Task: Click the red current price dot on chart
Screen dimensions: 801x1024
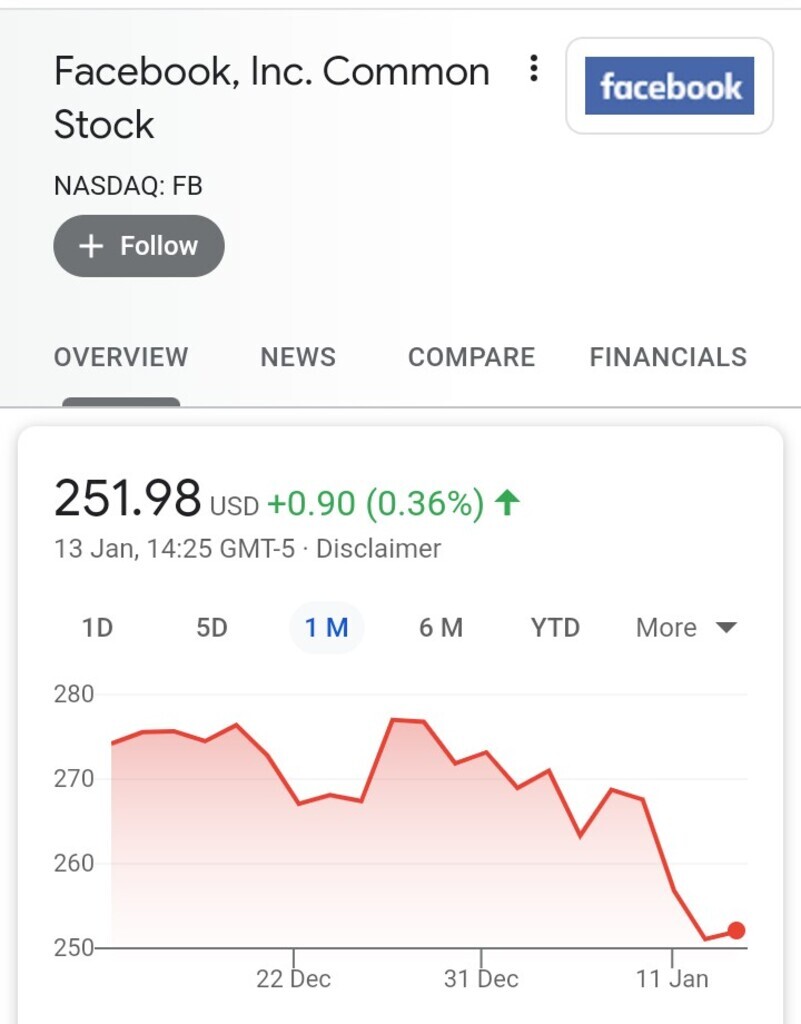Action: 736,930
